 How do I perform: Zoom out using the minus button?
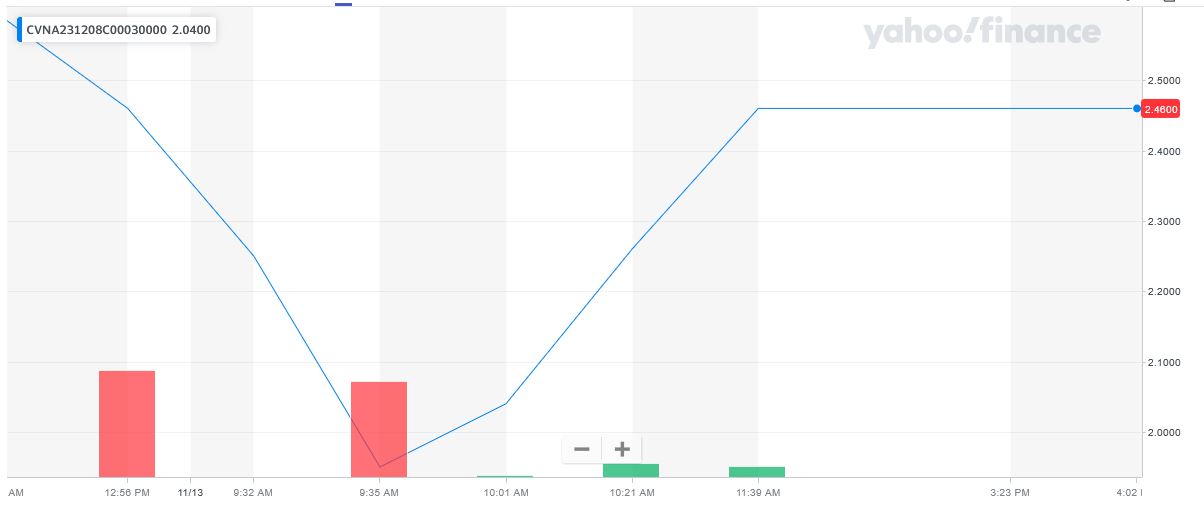pyautogui.click(x=582, y=449)
